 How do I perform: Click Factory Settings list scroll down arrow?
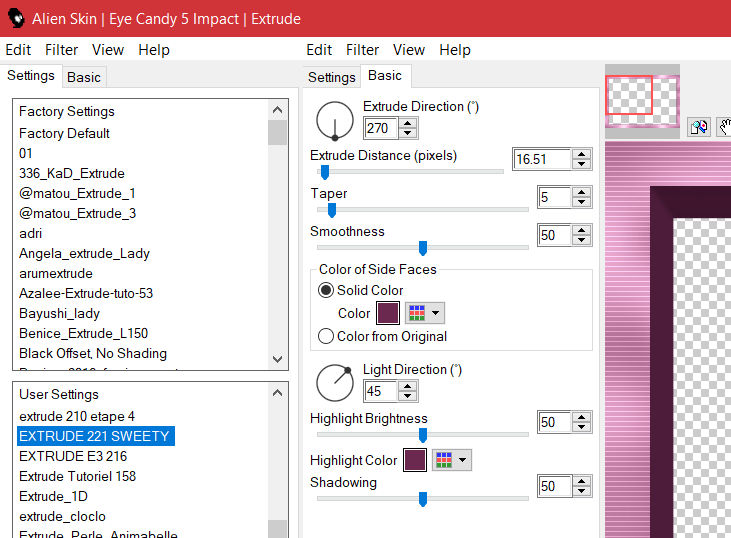tap(277, 359)
